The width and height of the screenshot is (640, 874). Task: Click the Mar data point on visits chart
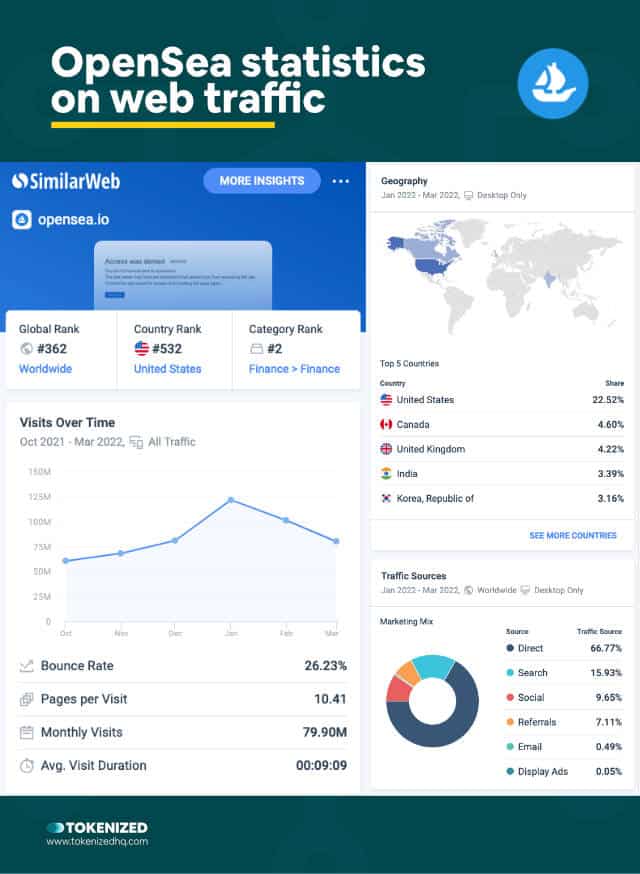[x=336, y=541]
